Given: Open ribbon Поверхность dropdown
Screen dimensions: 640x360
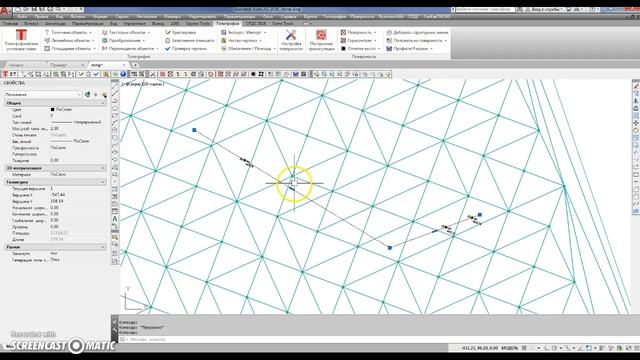Looking at the screenshot, I should click(358, 32).
